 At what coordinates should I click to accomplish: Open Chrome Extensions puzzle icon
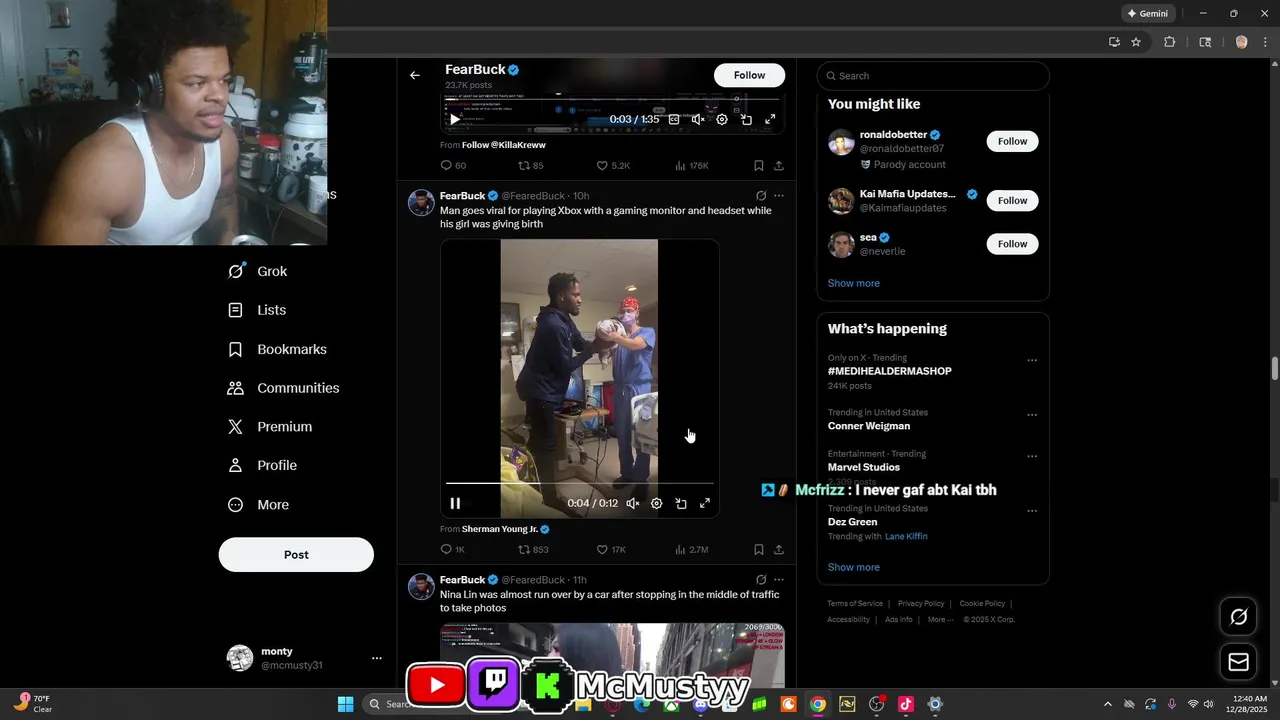1169,42
